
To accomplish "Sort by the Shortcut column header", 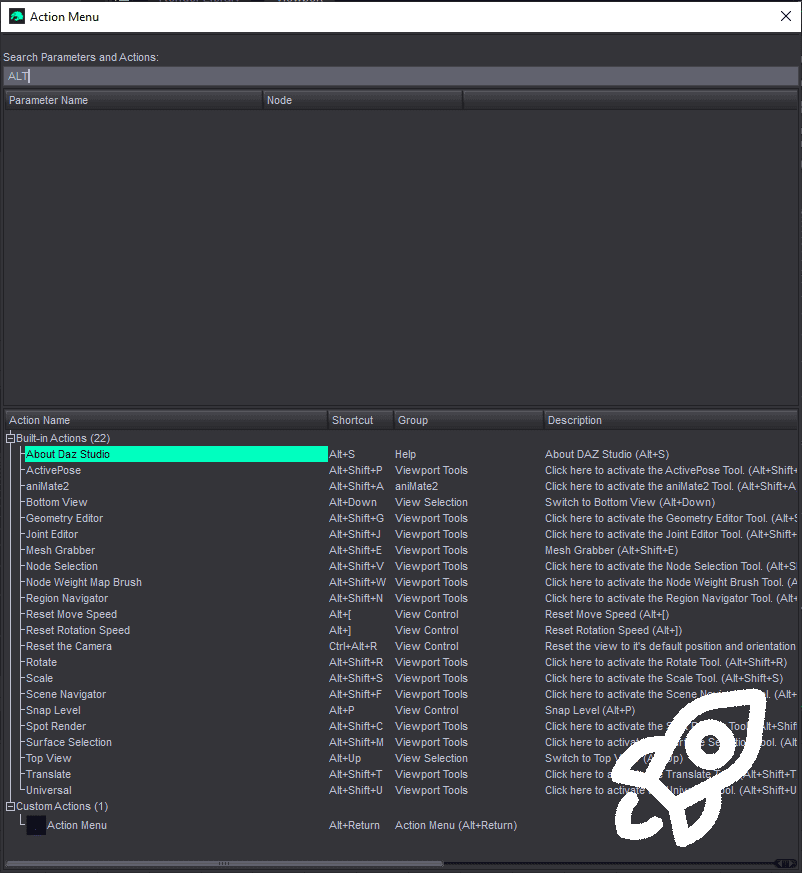I will [x=360, y=420].
